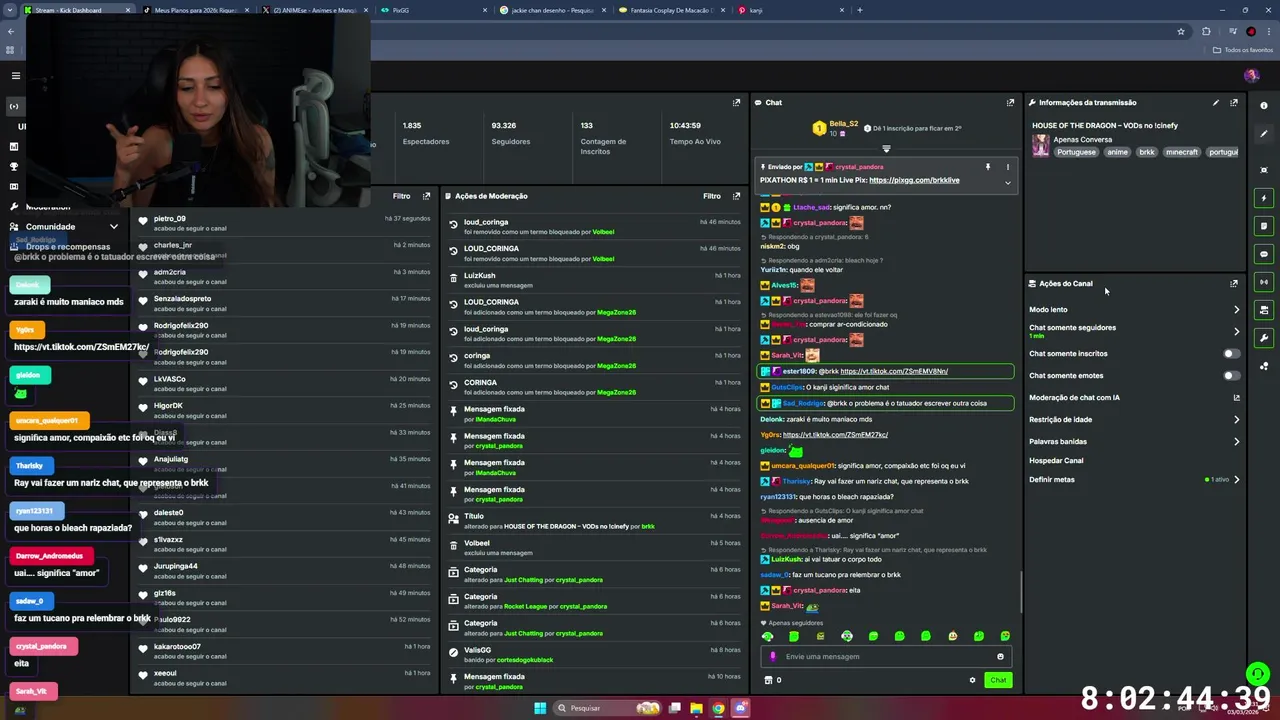Screen dimensions: 1280x720
Task: Toggle Chat somente inscritos switch
Action: [x=1232, y=353]
